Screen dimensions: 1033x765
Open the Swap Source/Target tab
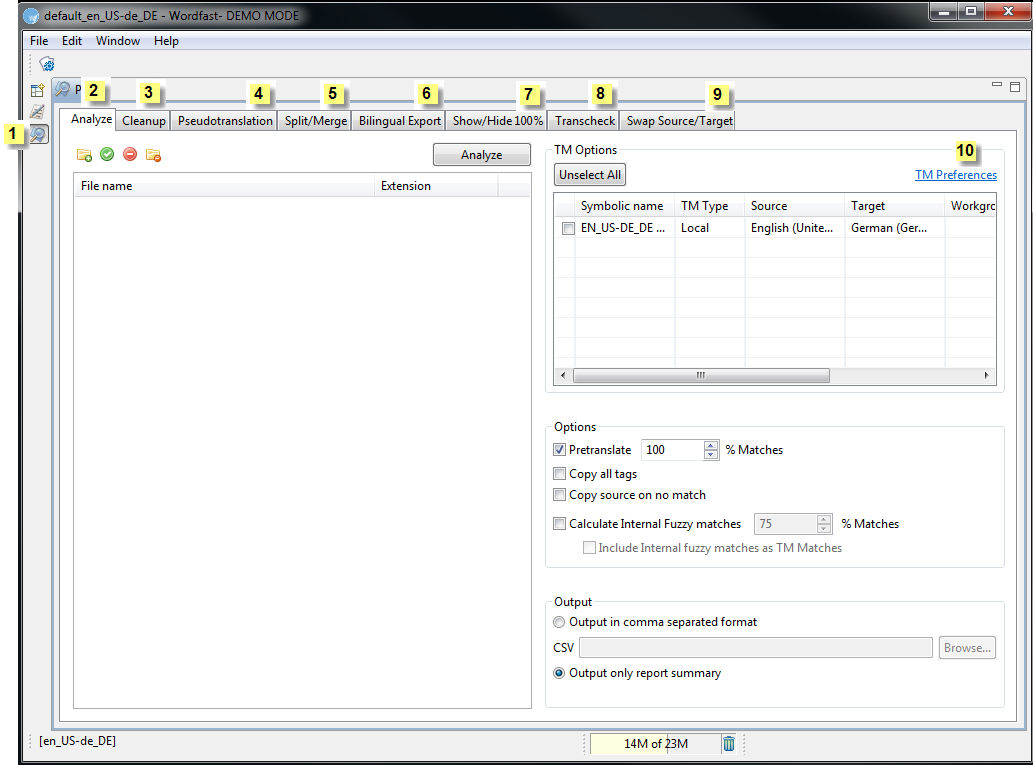pos(679,121)
